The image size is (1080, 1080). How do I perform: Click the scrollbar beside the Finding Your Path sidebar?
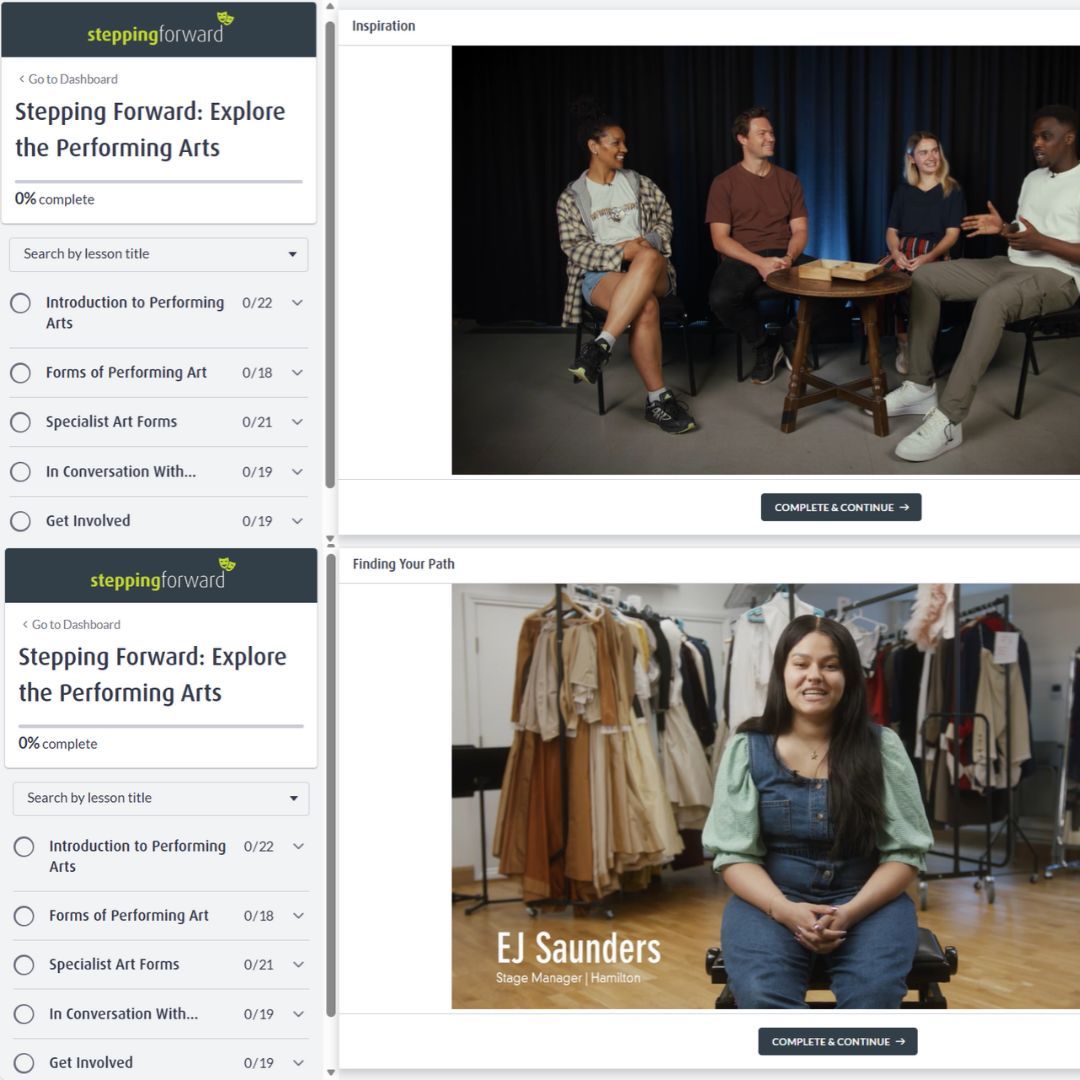pos(331,785)
